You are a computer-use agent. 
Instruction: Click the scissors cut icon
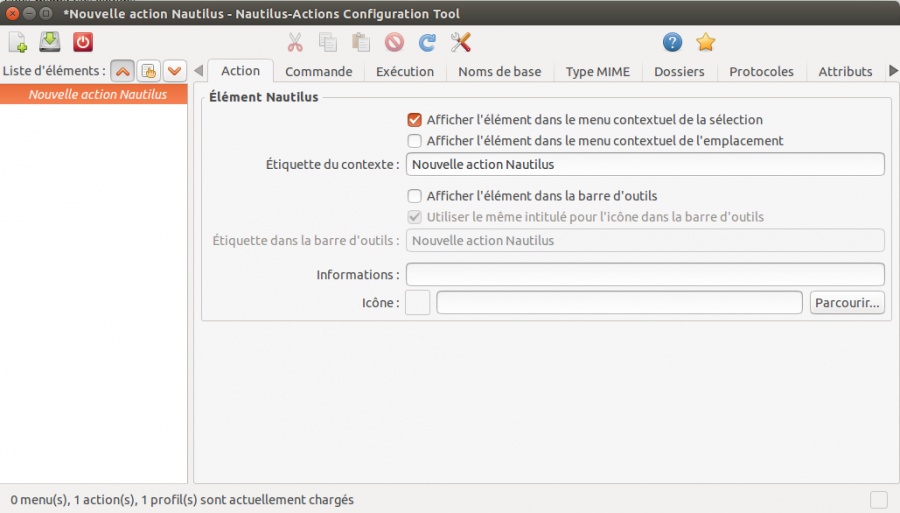coord(295,42)
